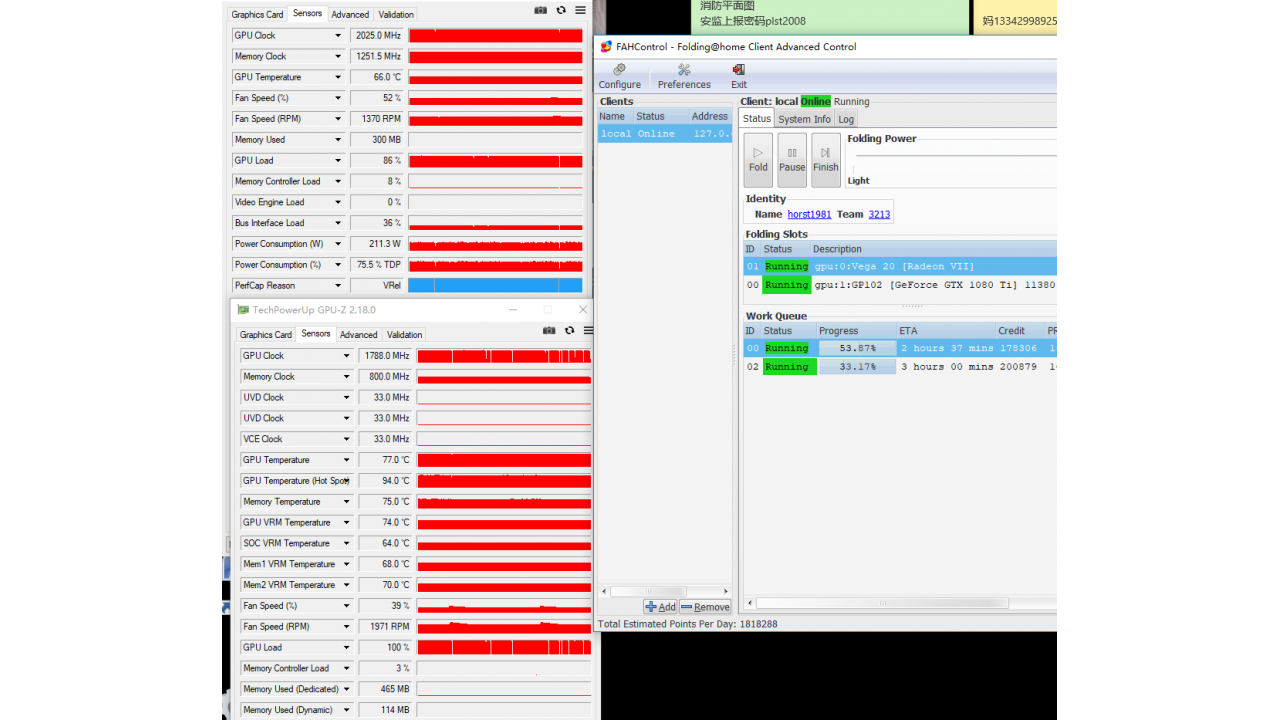1280x720 pixels.
Task: Close the GPU-Z 2.18.0 window
Action: 583,310
